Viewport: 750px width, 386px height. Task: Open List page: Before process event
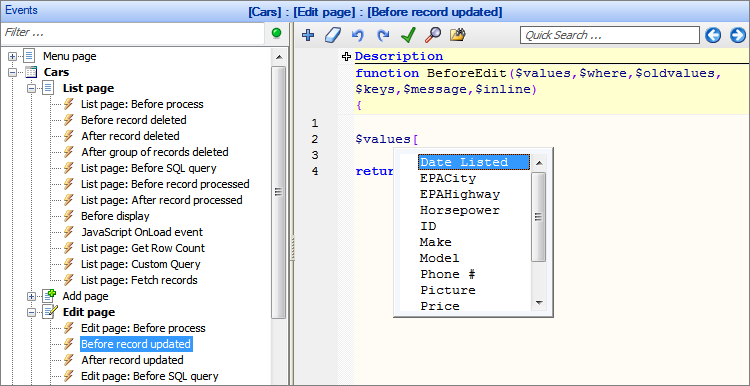pos(142,104)
